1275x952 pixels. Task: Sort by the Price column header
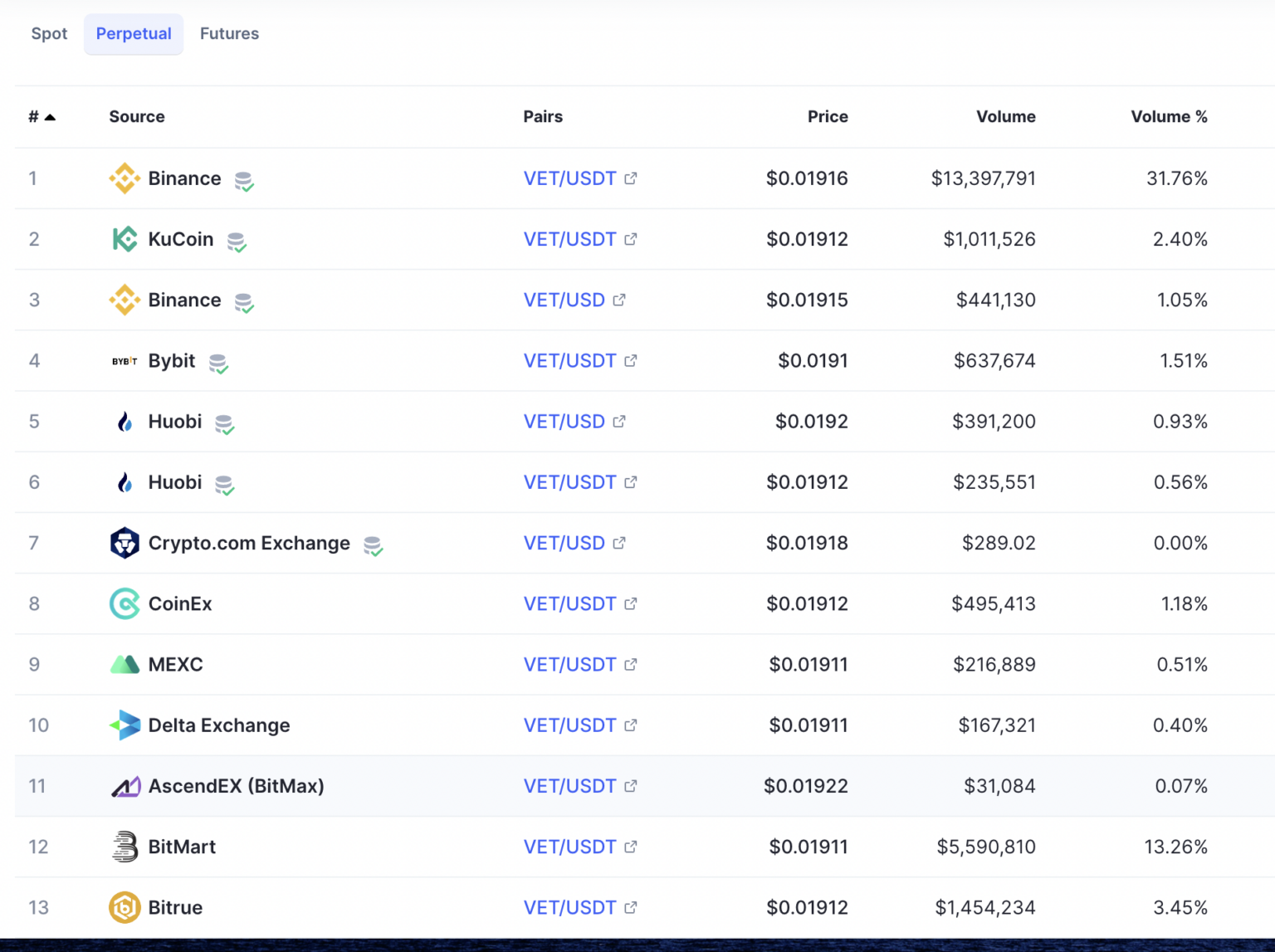828,117
